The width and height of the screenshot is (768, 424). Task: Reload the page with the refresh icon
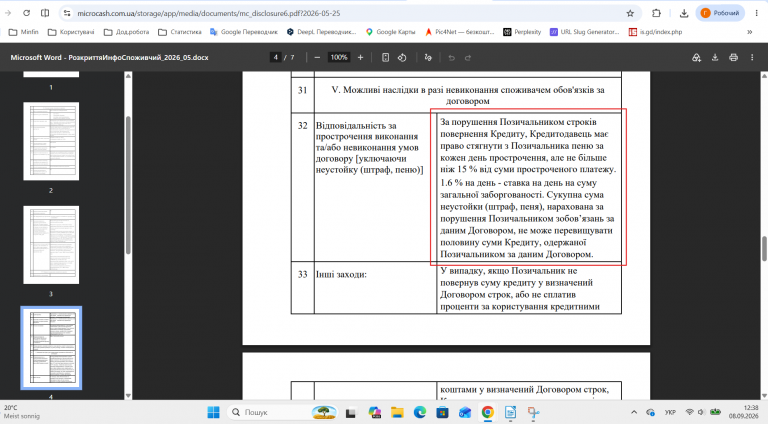pos(26,13)
